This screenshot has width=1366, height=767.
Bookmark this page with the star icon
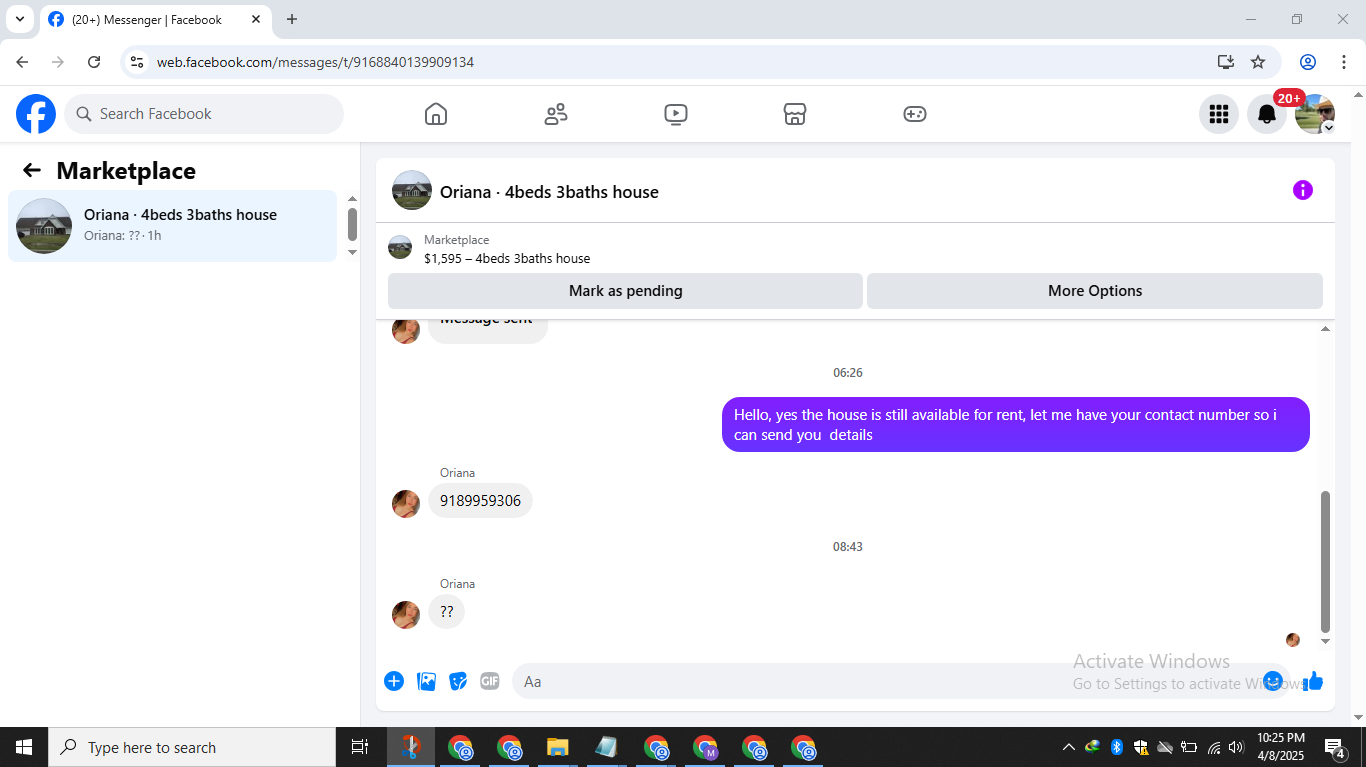[x=1258, y=62]
